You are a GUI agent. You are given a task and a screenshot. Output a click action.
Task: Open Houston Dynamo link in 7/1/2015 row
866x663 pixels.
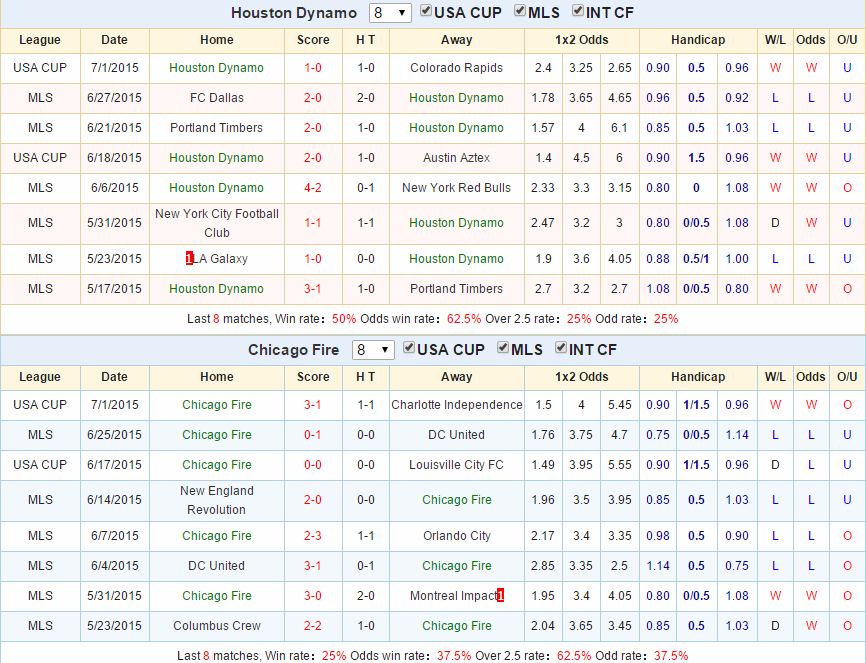(x=216, y=68)
